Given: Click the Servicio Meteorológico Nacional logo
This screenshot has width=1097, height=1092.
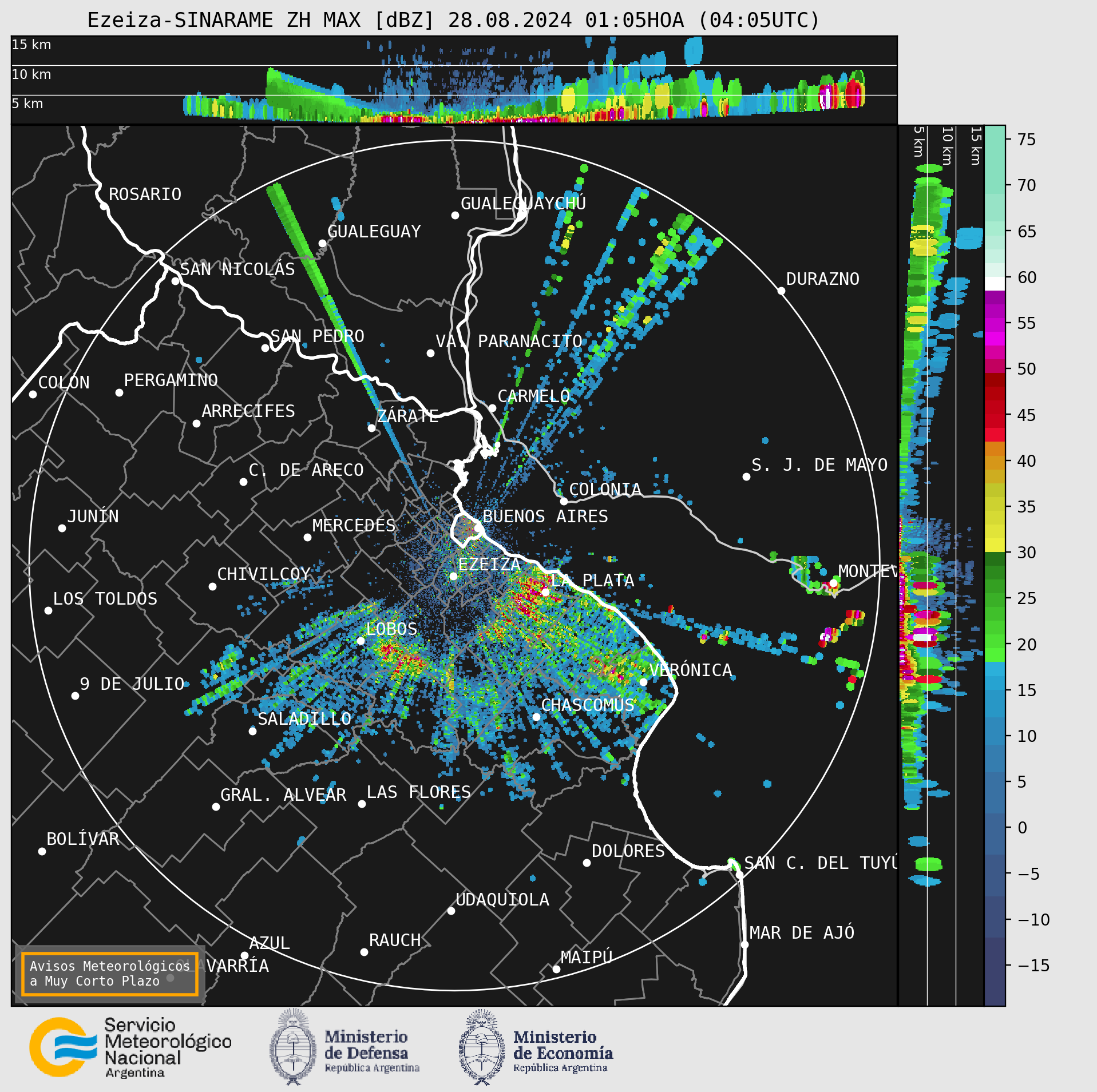Looking at the screenshot, I should [x=130, y=1047].
